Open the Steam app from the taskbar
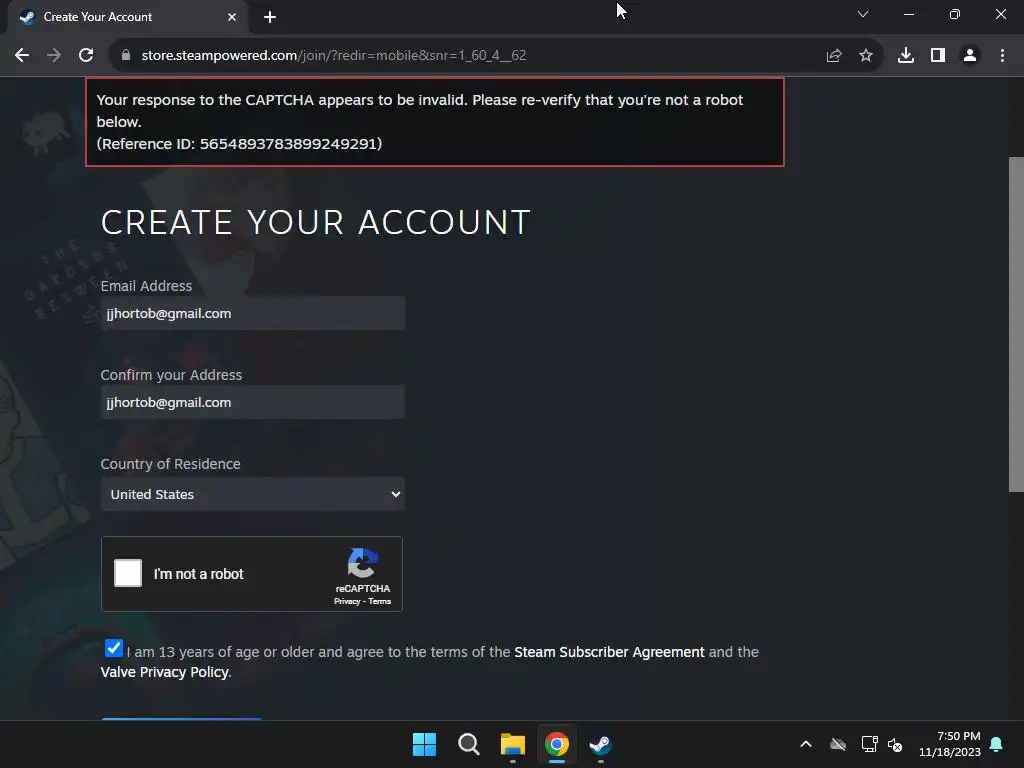1024x768 pixels. [x=601, y=744]
